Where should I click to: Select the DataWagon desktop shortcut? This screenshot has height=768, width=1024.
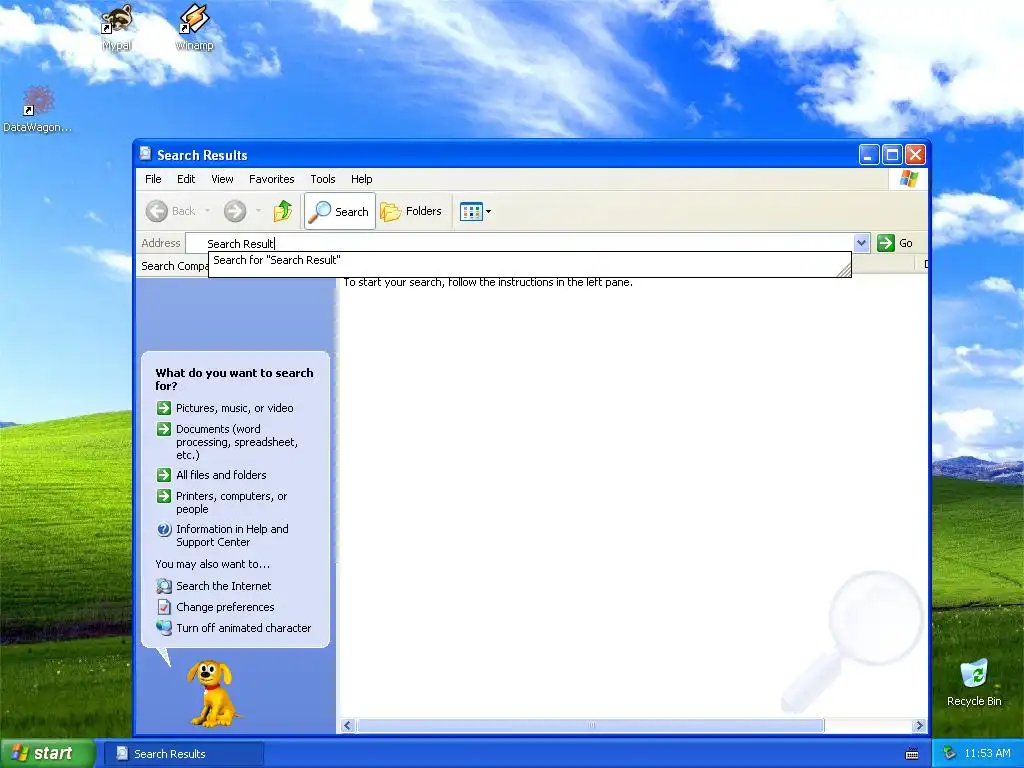[x=37, y=109]
